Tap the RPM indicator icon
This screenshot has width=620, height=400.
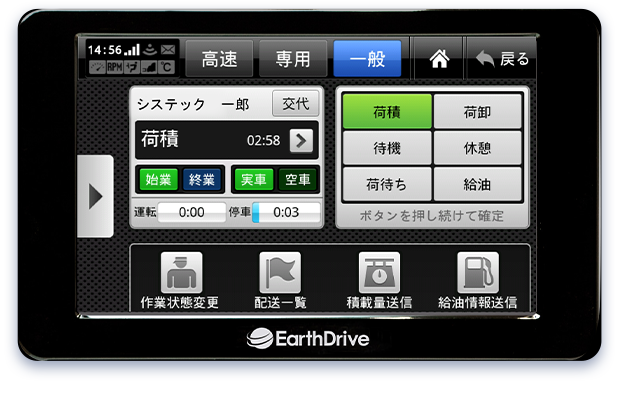[115, 67]
